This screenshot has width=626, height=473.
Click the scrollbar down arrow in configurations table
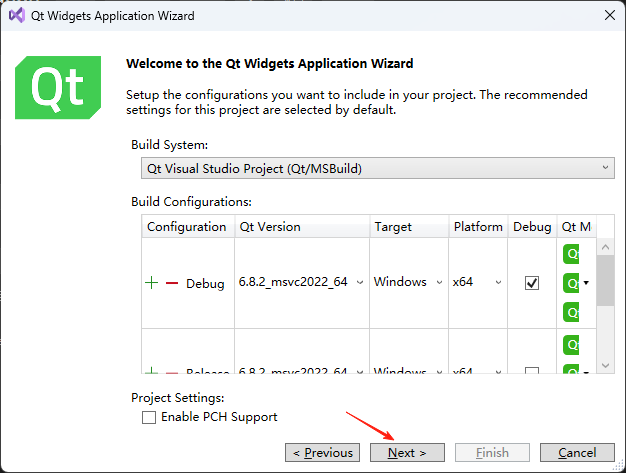(x=605, y=365)
